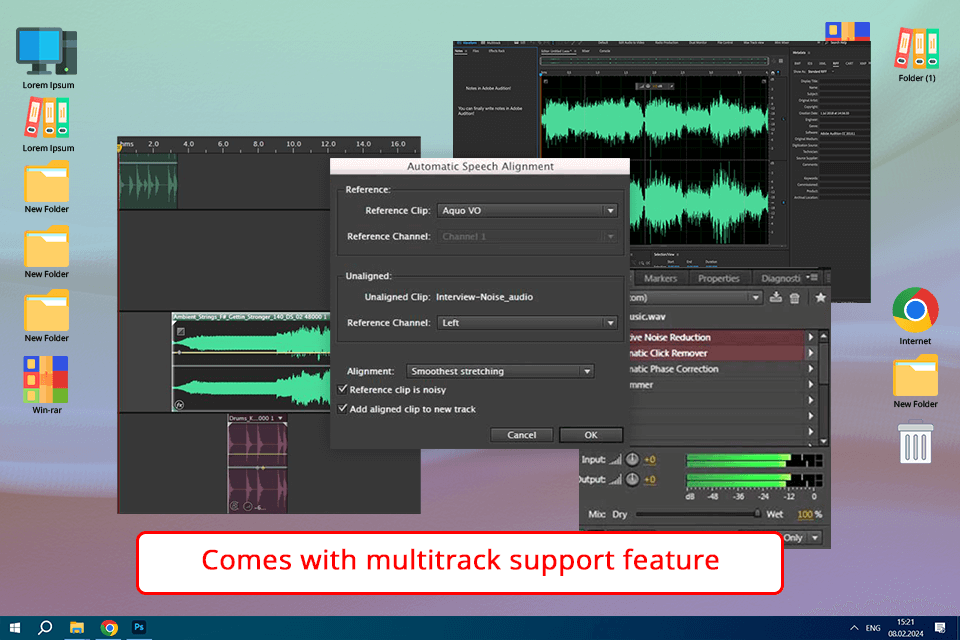Open the Lorem Ipsum computer desktop icon
Viewport: 960px width, 640px height.
pyautogui.click(x=47, y=52)
